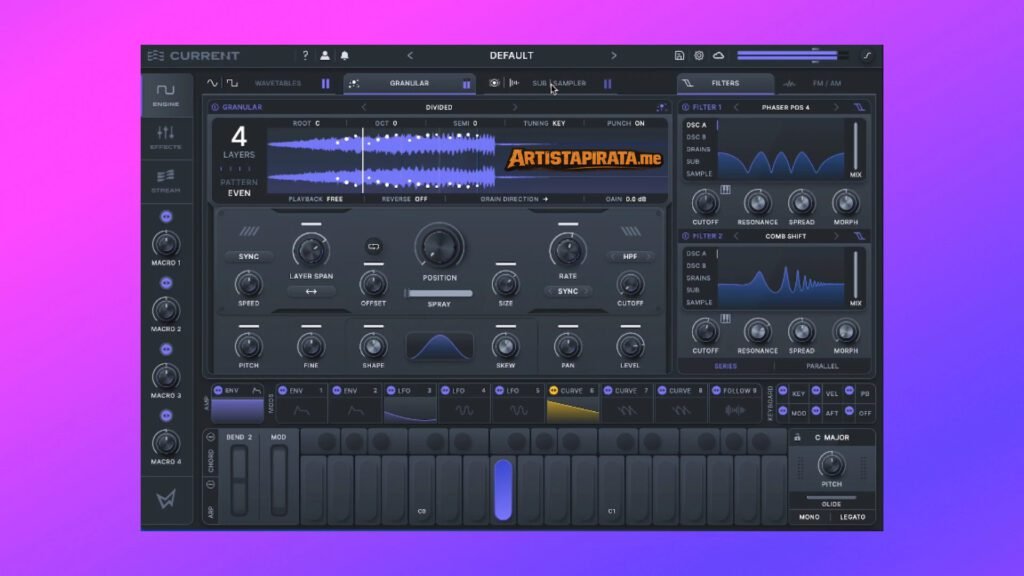Viewport: 1024px width, 576px height.
Task: Open the Stream page in the sidebar
Action: [166, 180]
